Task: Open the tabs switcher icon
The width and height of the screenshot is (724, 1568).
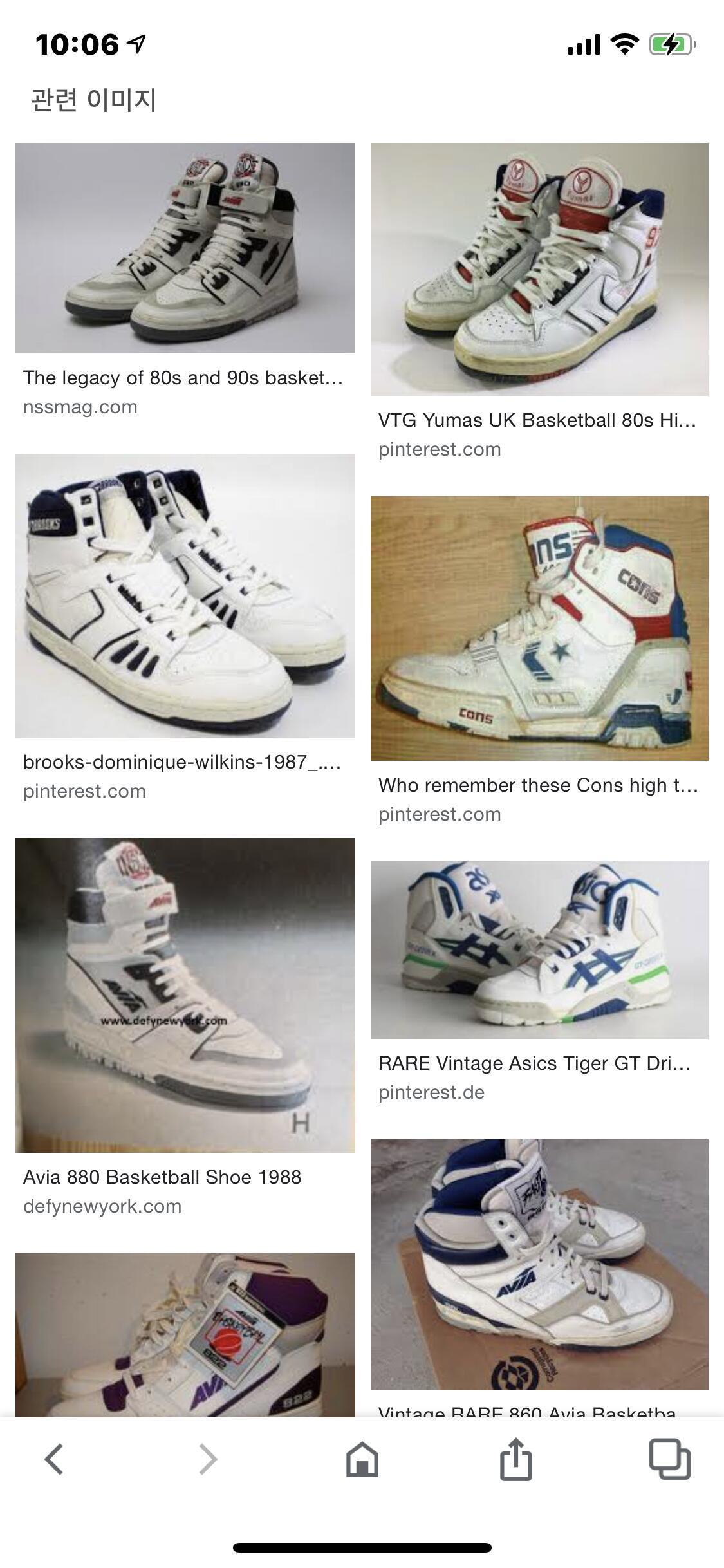Action: [x=669, y=1459]
